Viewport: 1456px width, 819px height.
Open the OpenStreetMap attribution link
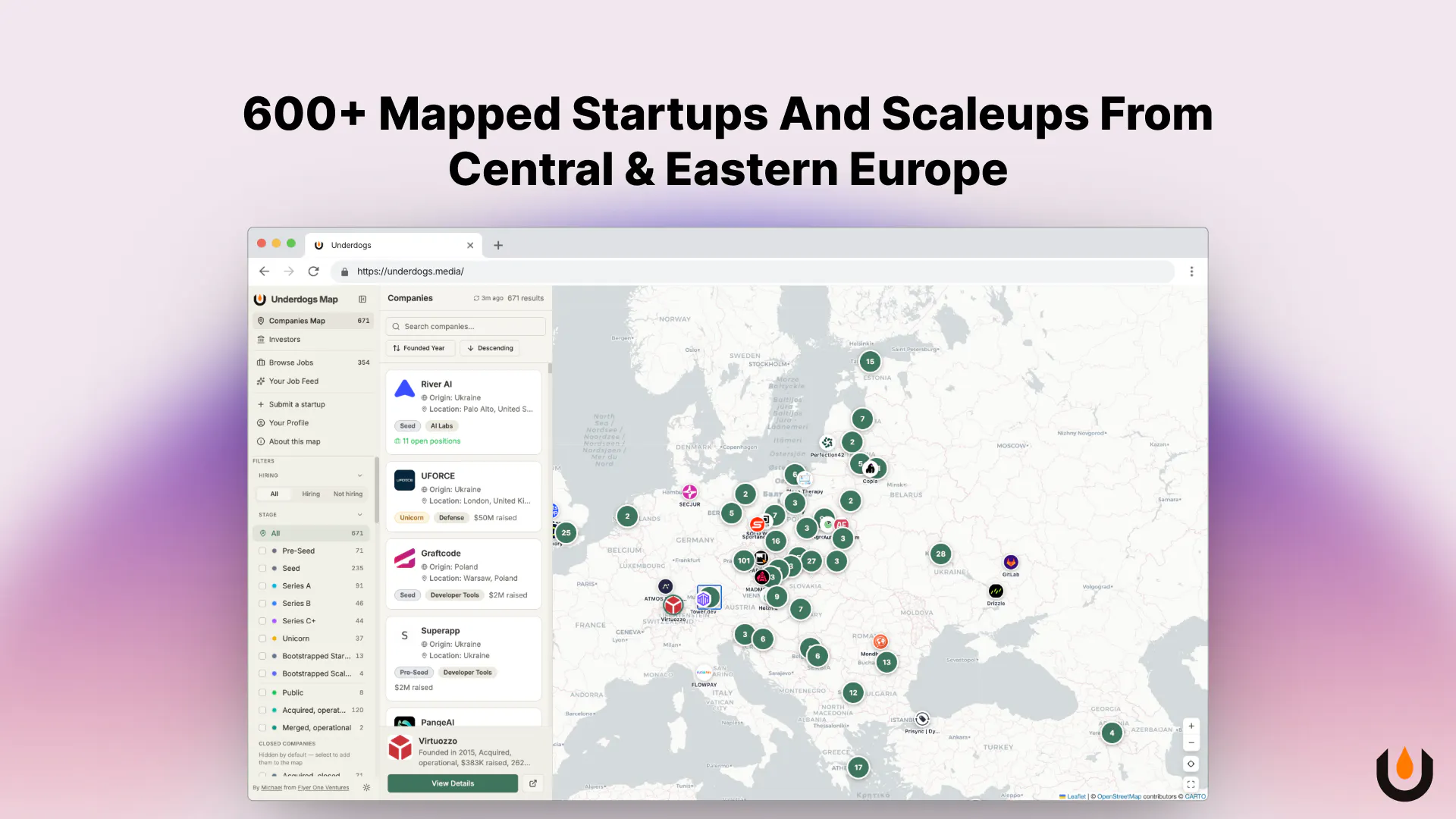[1119, 796]
